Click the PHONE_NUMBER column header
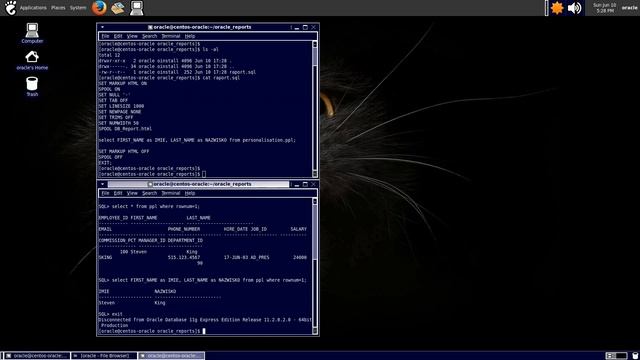 184,229
